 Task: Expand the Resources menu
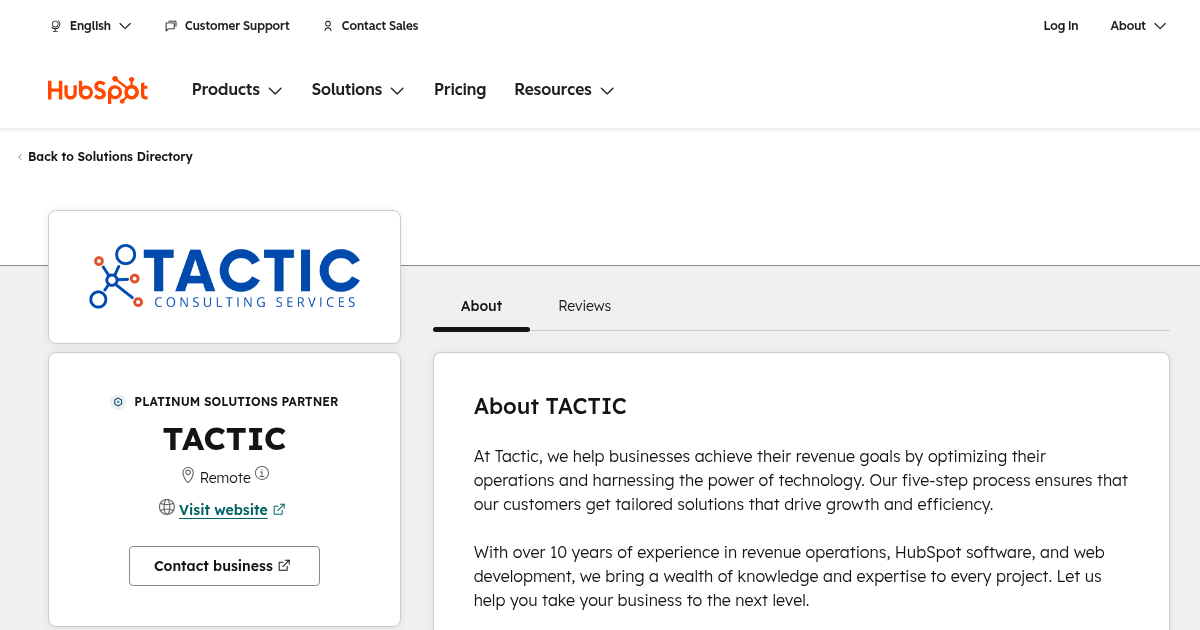click(x=564, y=90)
